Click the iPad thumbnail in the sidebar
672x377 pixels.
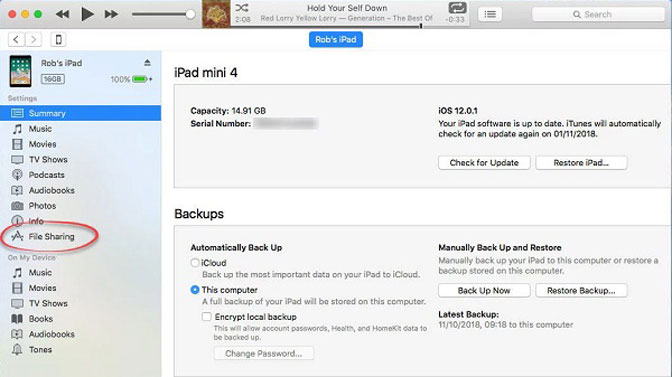pyautogui.click(x=21, y=71)
